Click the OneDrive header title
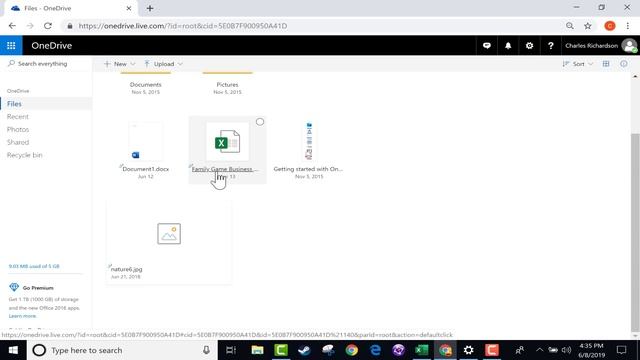 51,46
